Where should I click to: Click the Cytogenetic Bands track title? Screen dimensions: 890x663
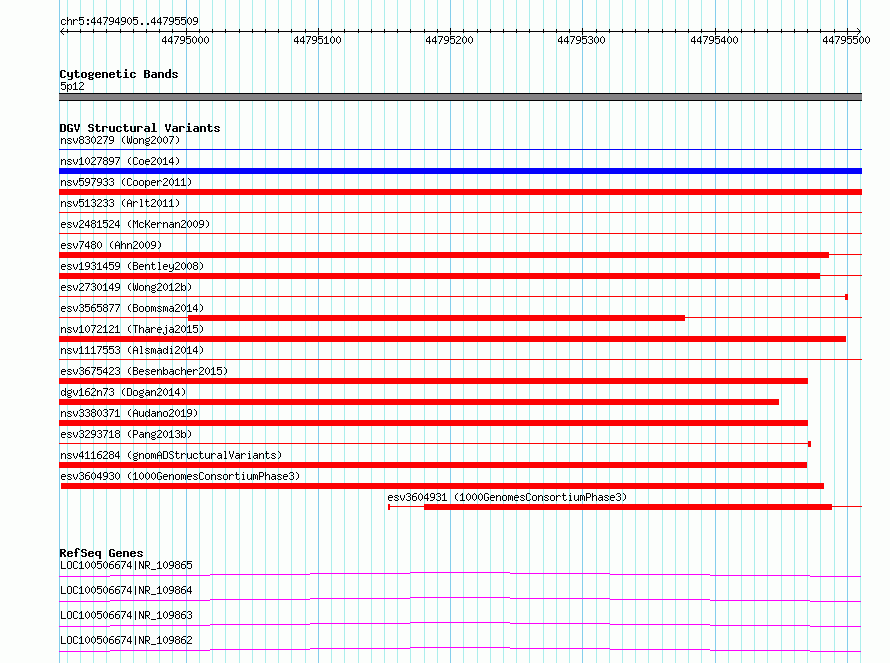click(119, 74)
